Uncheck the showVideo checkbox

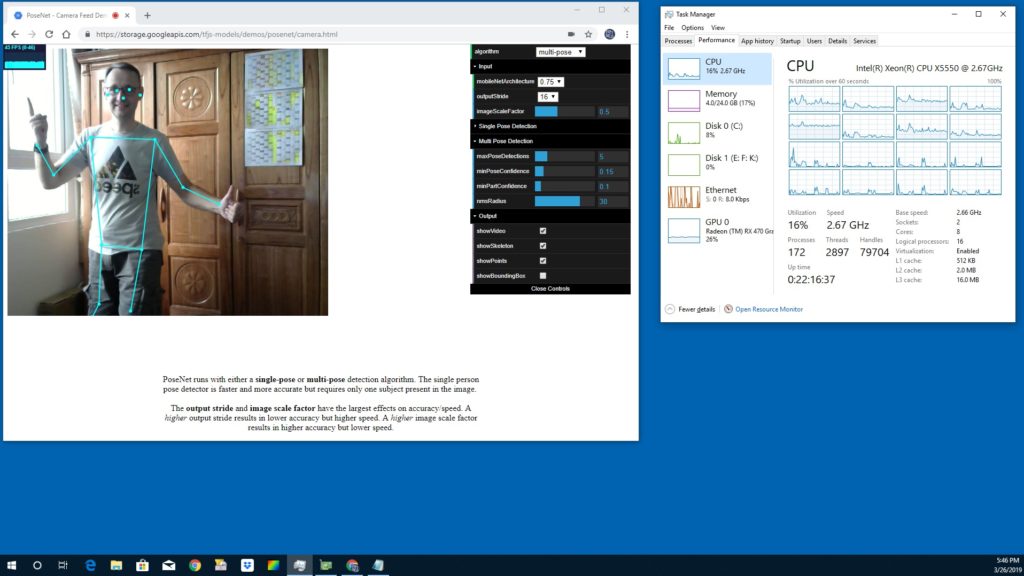click(x=543, y=231)
